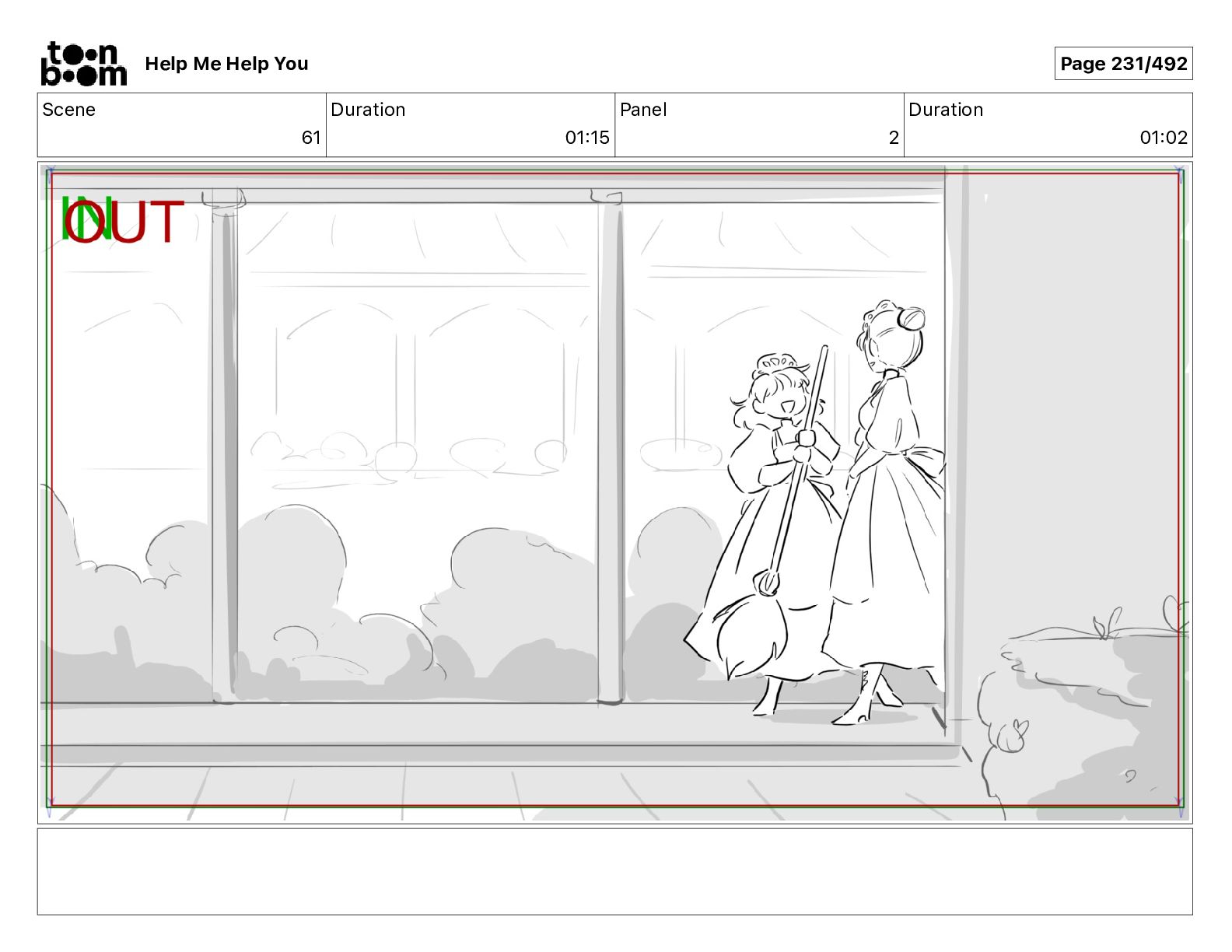The image size is (1232, 952).
Task: Click the storyboard panel drawing of two maids
Action: point(614,492)
